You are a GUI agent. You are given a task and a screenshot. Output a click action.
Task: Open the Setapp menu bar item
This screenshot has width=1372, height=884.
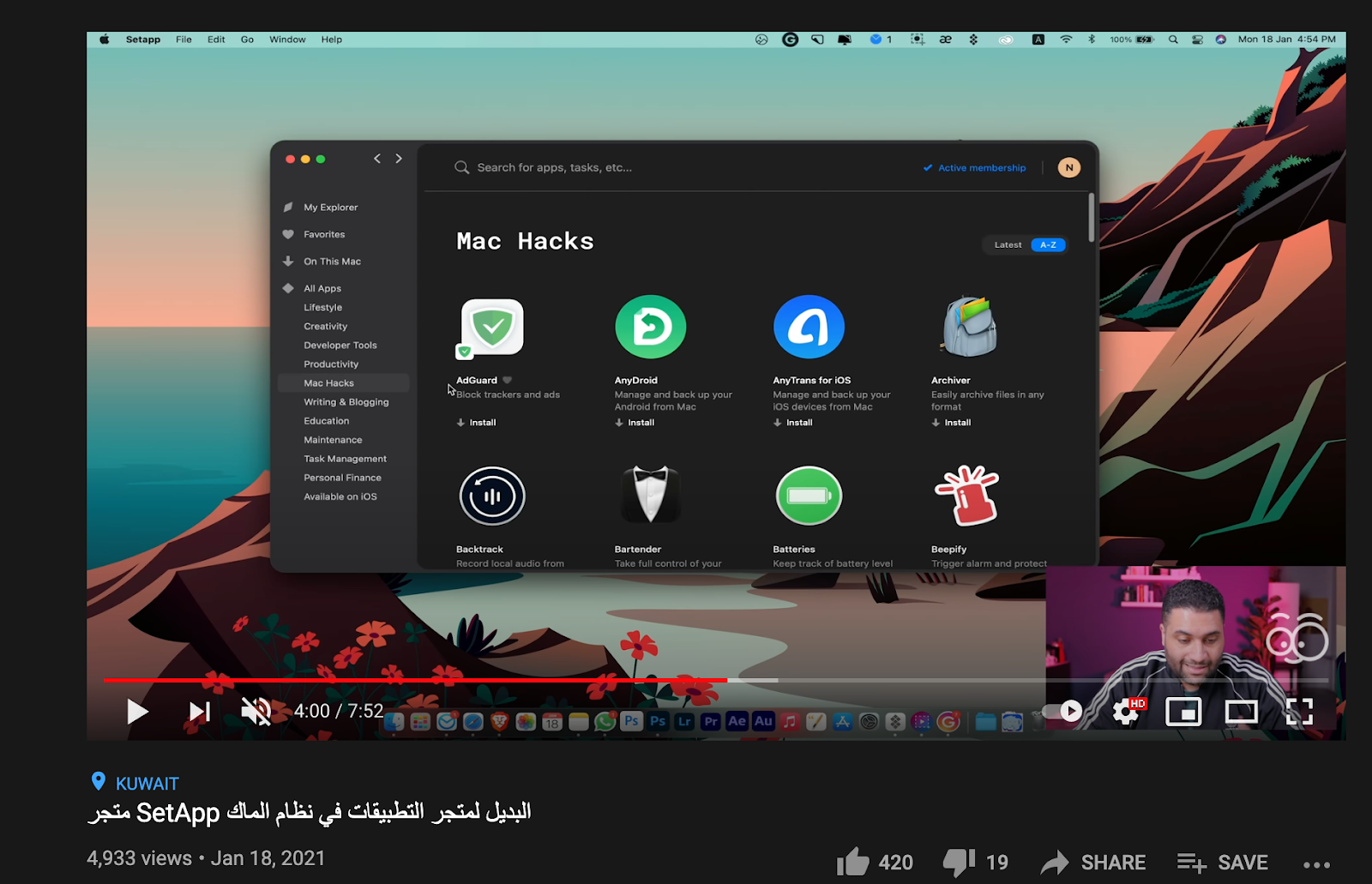[x=143, y=39]
